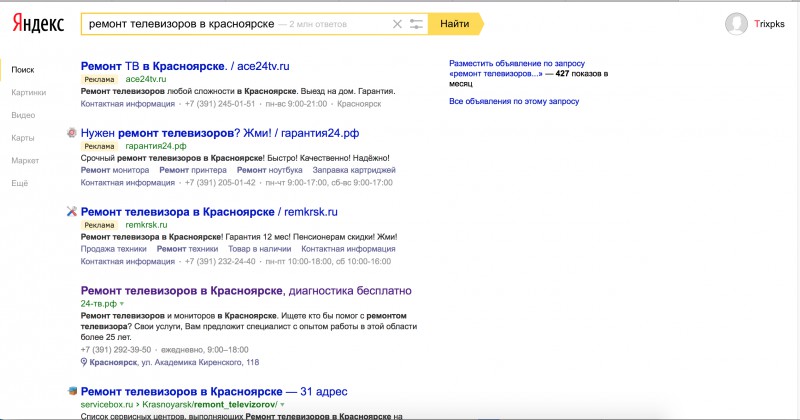800x420 pixels.
Task: Open the Заправка картриджей sitelink
Action: pyautogui.click(x=354, y=170)
